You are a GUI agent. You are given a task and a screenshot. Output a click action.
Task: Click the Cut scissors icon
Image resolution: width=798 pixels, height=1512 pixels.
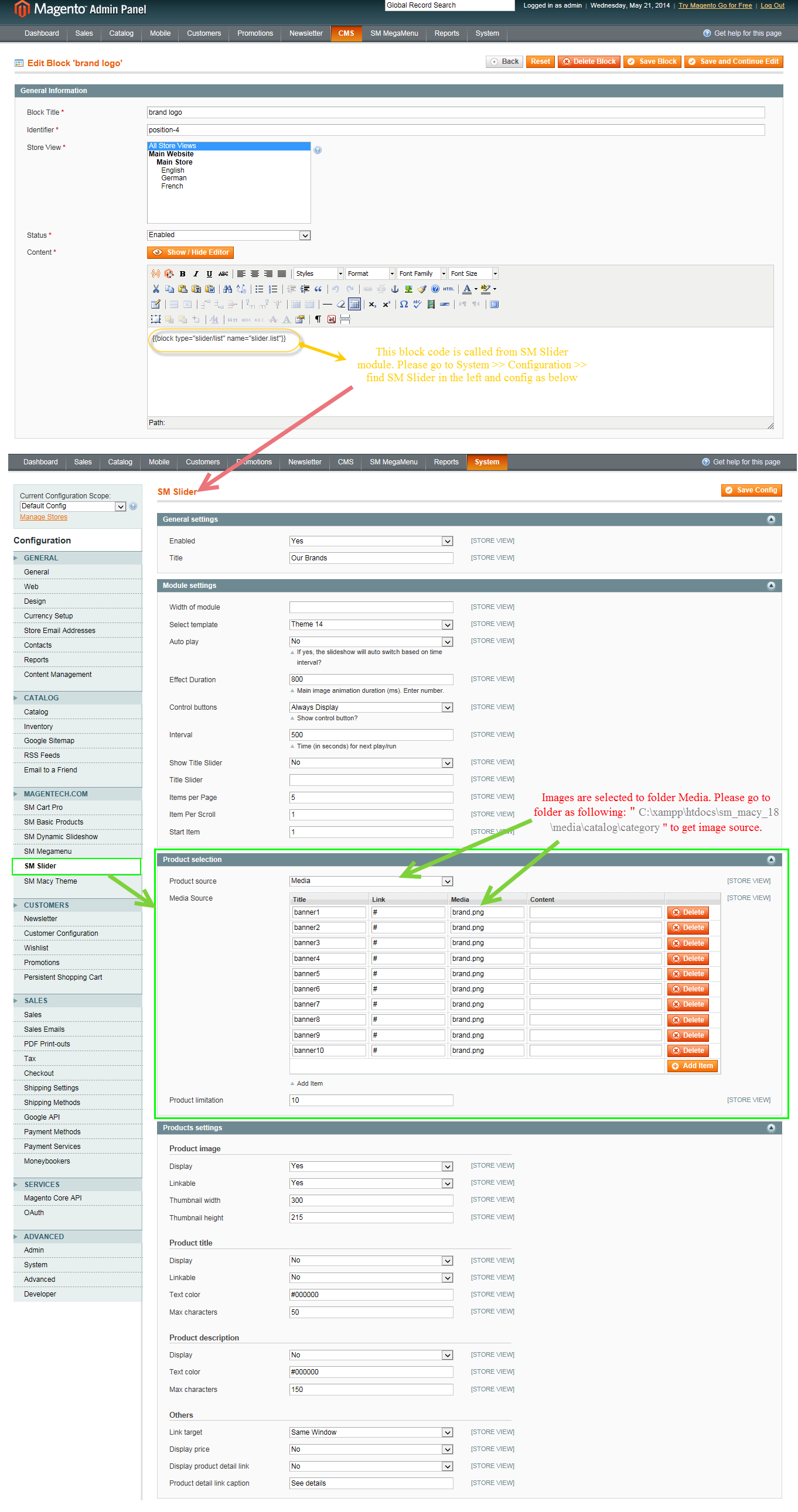click(x=156, y=289)
